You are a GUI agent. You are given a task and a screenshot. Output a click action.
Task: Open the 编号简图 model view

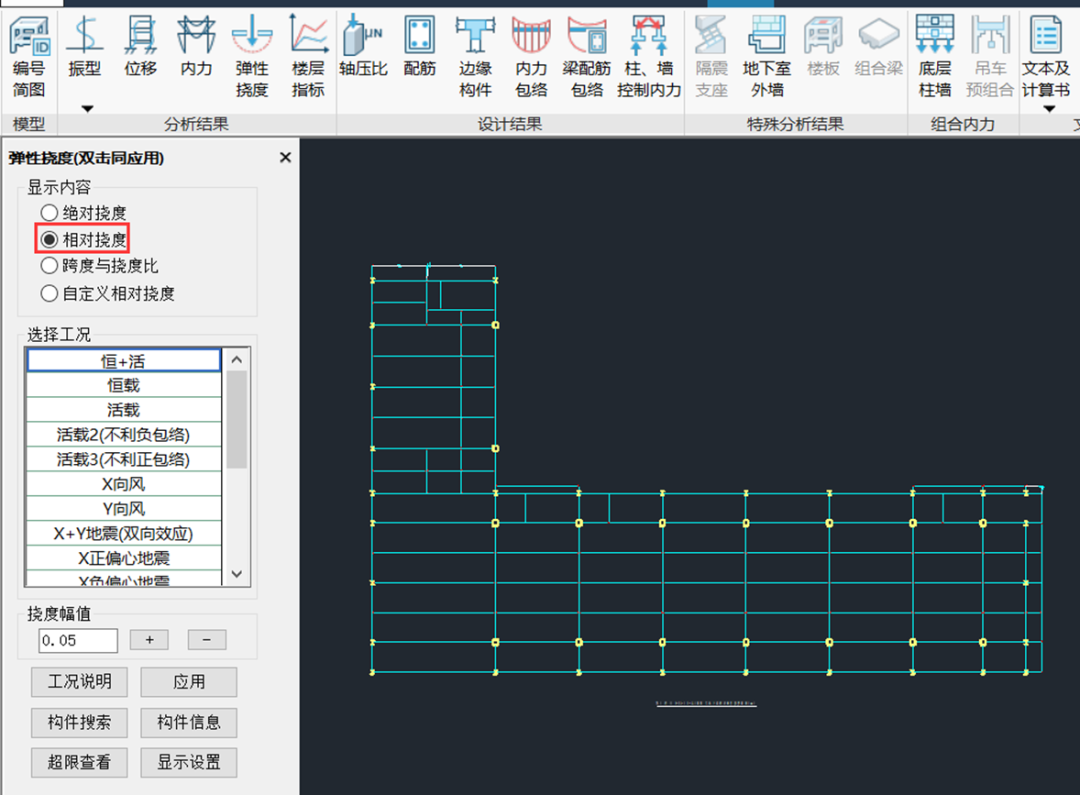[x=29, y=58]
